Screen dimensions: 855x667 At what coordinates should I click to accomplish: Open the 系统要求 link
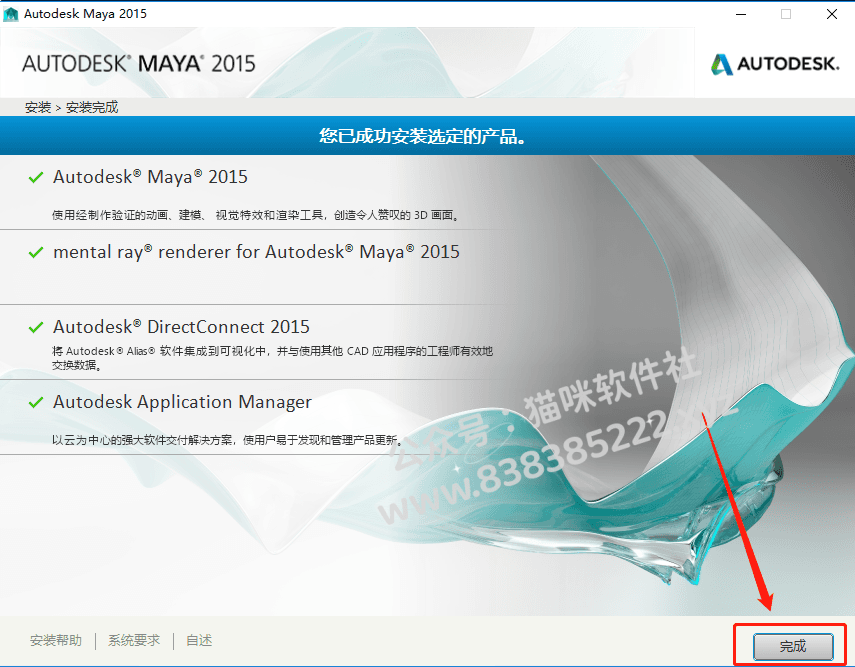point(134,640)
